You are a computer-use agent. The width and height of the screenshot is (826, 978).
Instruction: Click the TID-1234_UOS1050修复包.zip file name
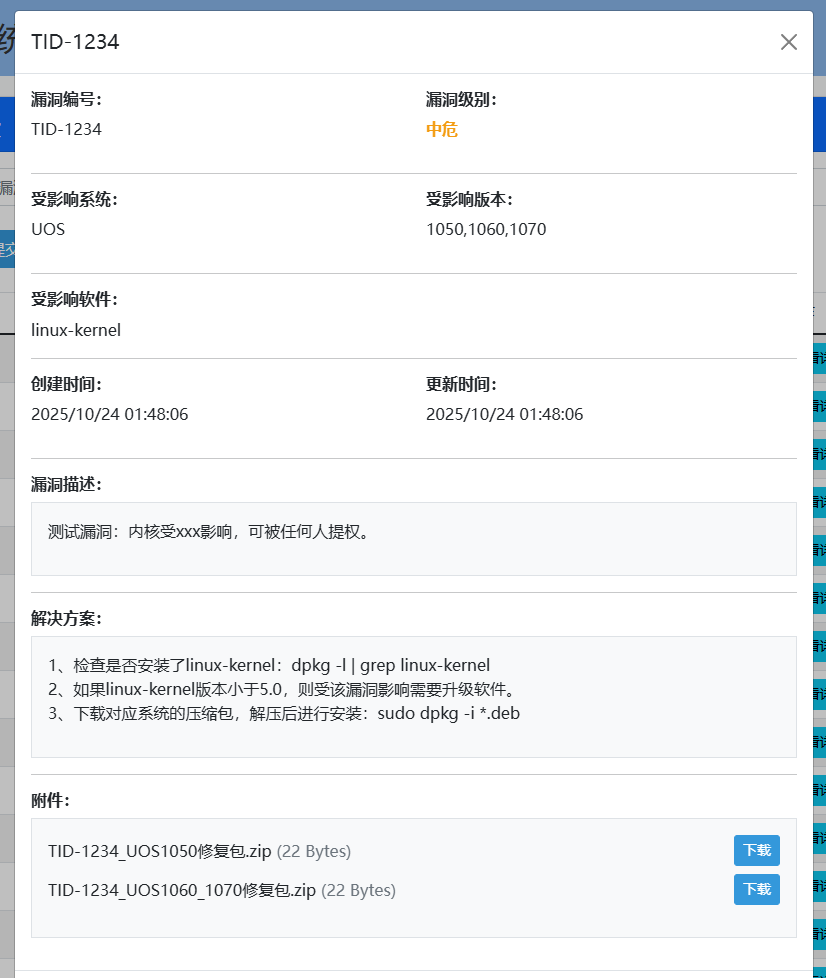[160, 852]
